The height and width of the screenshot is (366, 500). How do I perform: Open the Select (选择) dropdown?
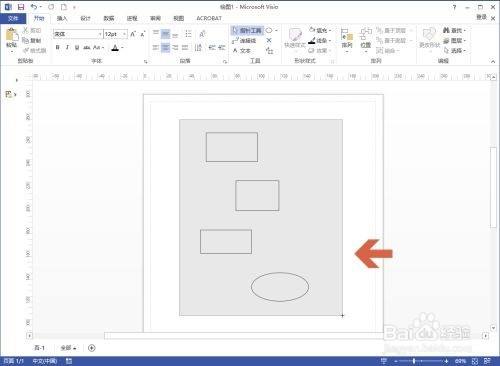pyautogui.click(x=454, y=50)
